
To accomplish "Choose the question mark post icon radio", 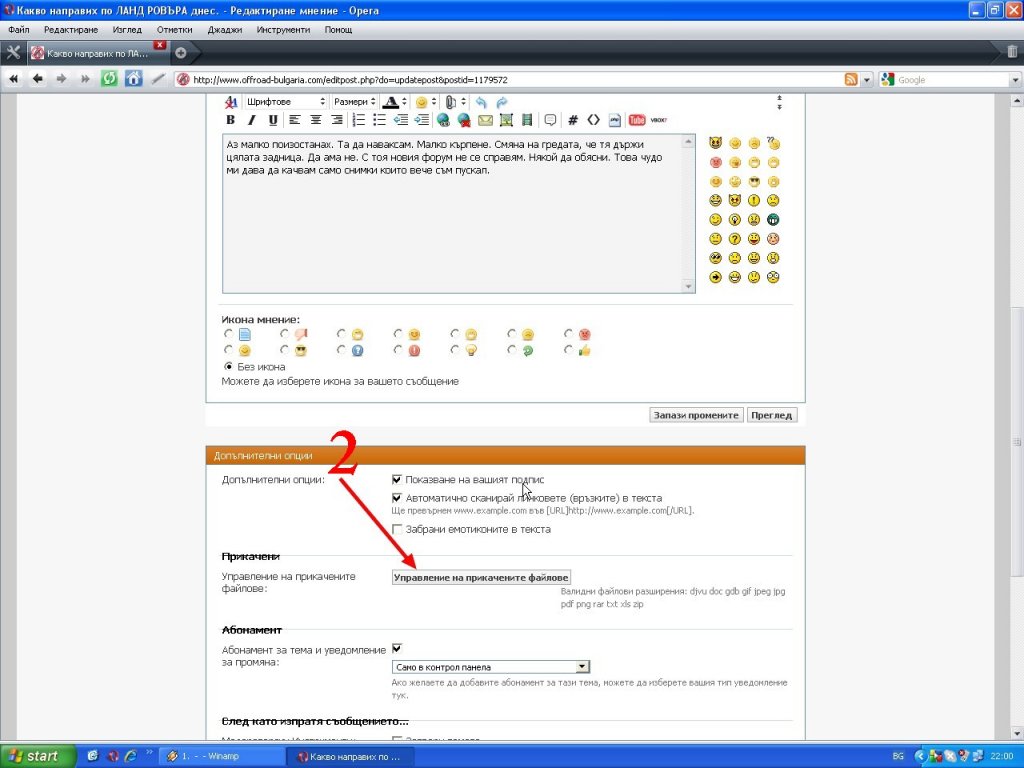I will (342, 350).
